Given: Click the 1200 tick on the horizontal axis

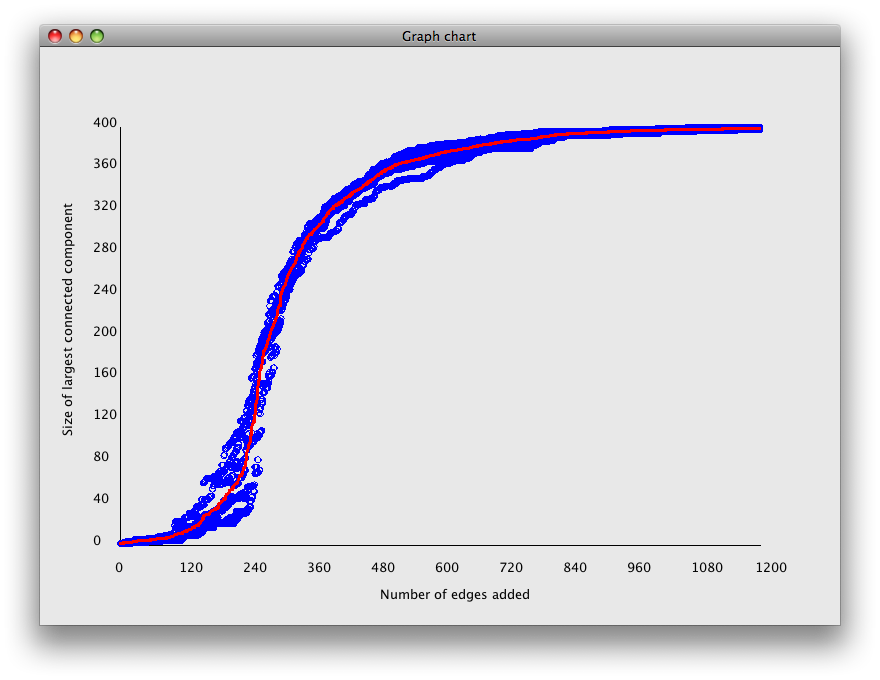Looking at the screenshot, I should click(x=770, y=567).
